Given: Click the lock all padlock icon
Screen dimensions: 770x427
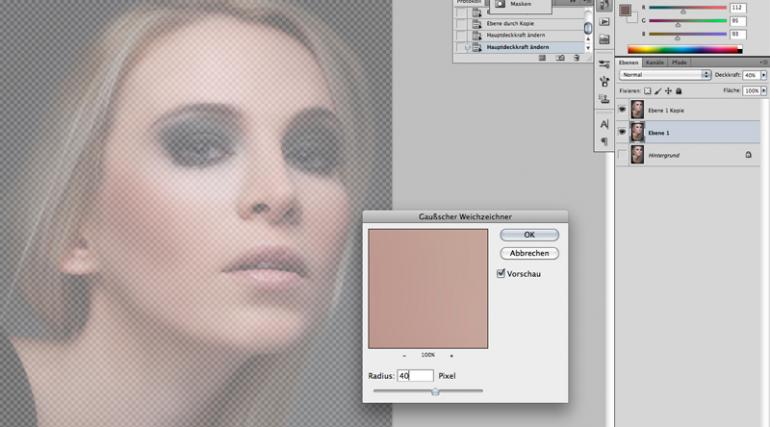Looking at the screenshot, I should coord(678,90).
